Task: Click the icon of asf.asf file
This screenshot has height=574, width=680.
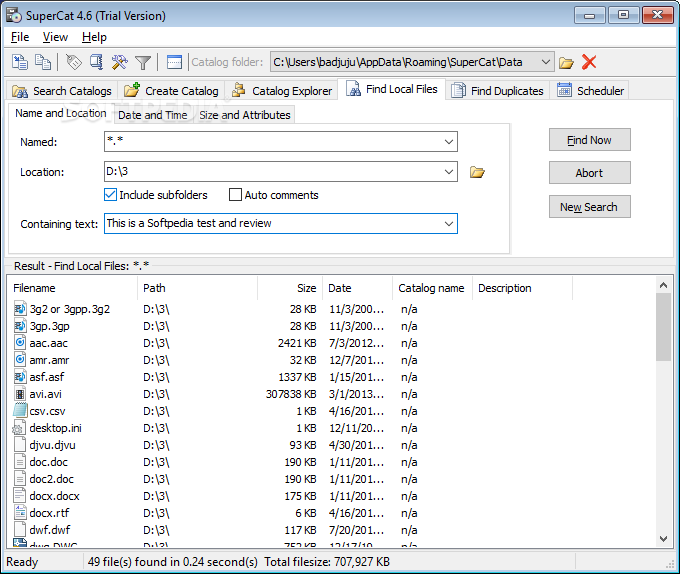Action: 20,377
